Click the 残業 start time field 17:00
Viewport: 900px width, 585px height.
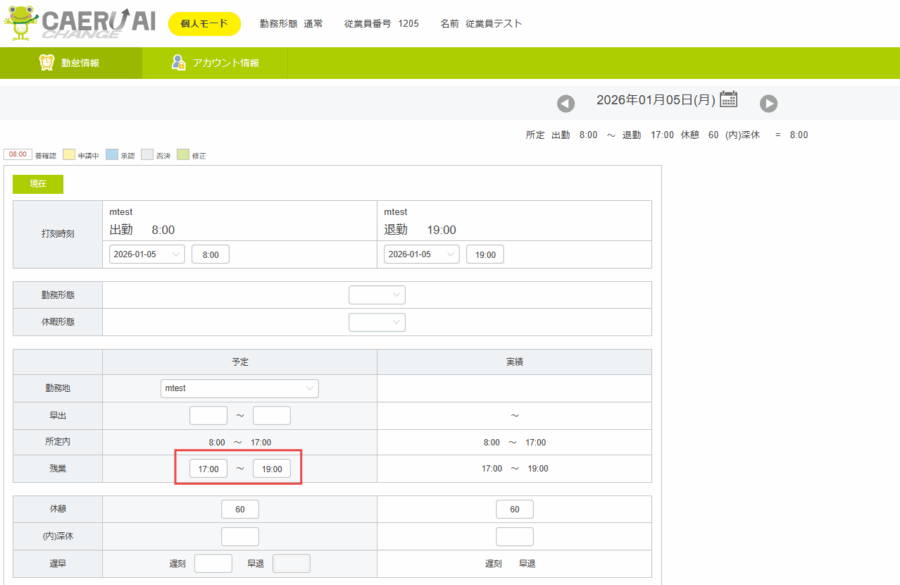208,468
